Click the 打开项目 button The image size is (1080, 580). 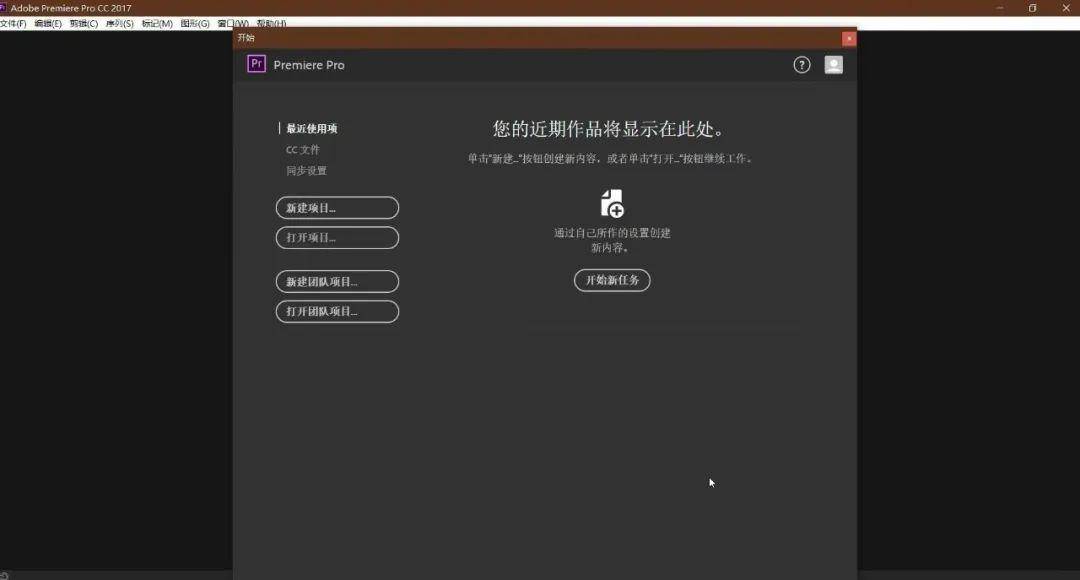pyautogui.click(x=337, y=237)
